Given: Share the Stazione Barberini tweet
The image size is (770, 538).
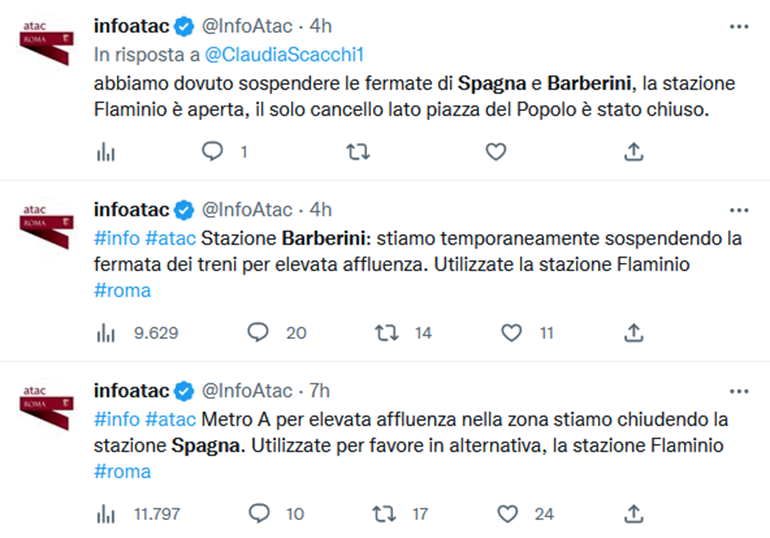Looking at the screenshot, I should pyautogui.click(x=633, y=333).
